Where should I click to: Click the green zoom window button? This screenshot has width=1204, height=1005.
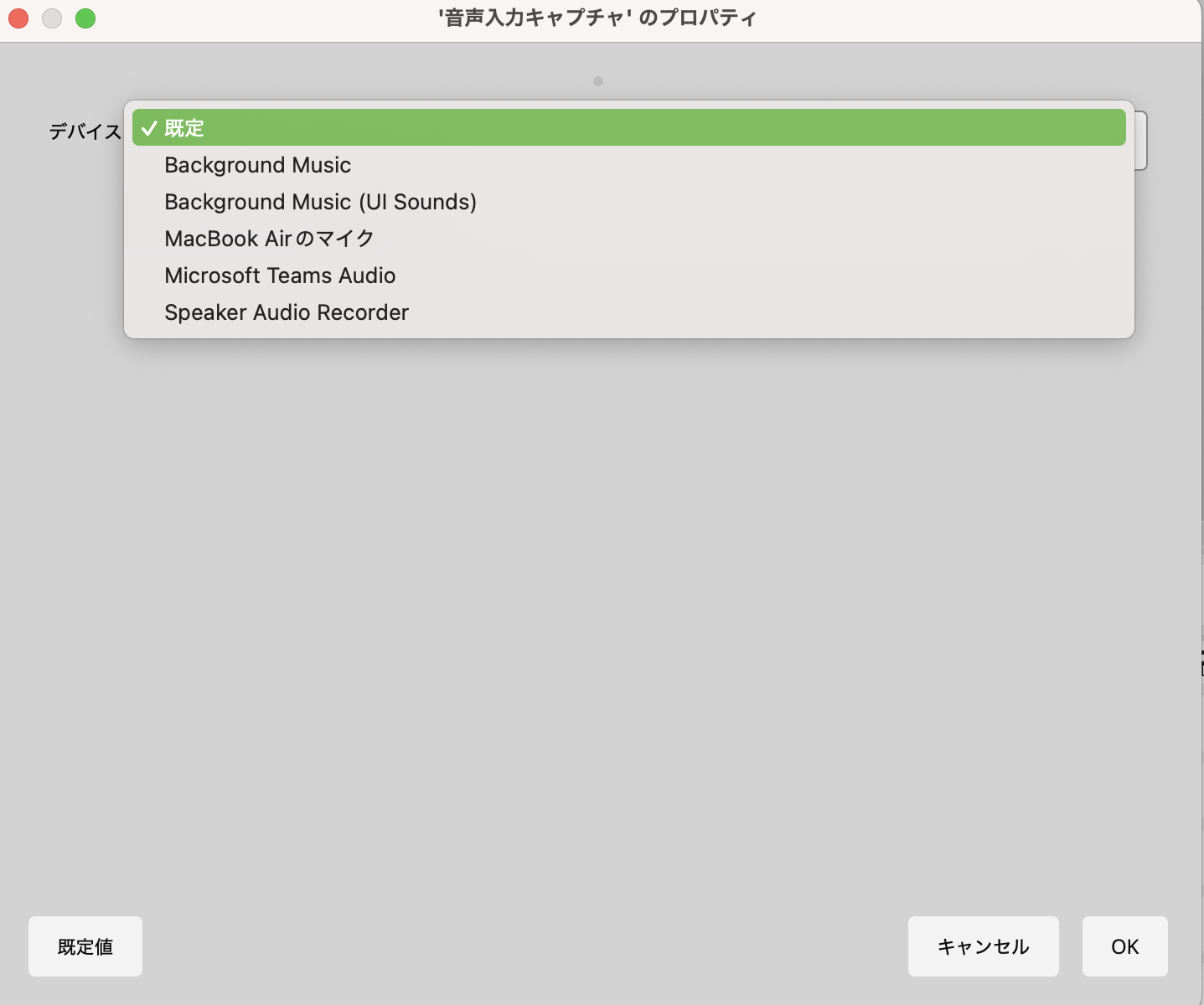pyautogui.click(x=85, y=18)
